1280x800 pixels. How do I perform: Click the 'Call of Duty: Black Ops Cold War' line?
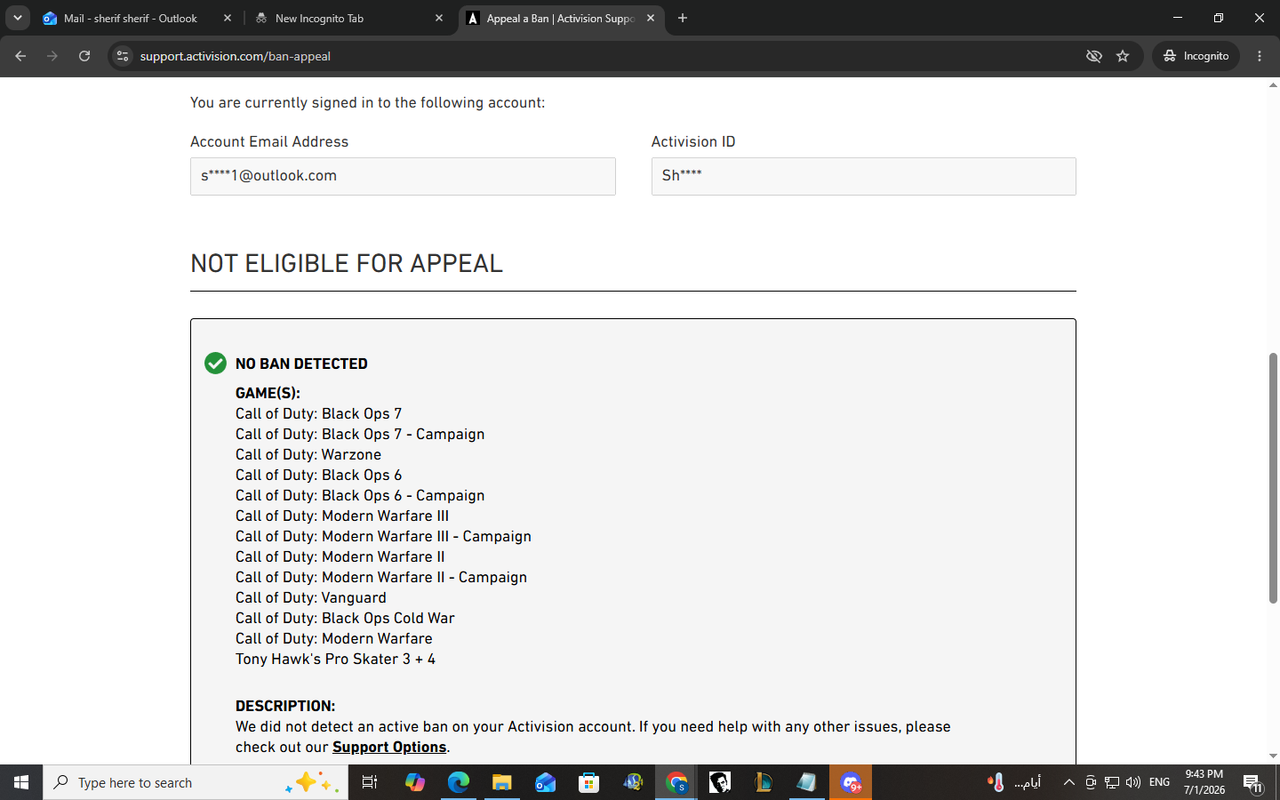pyautogui.click(x=345, y=618)
